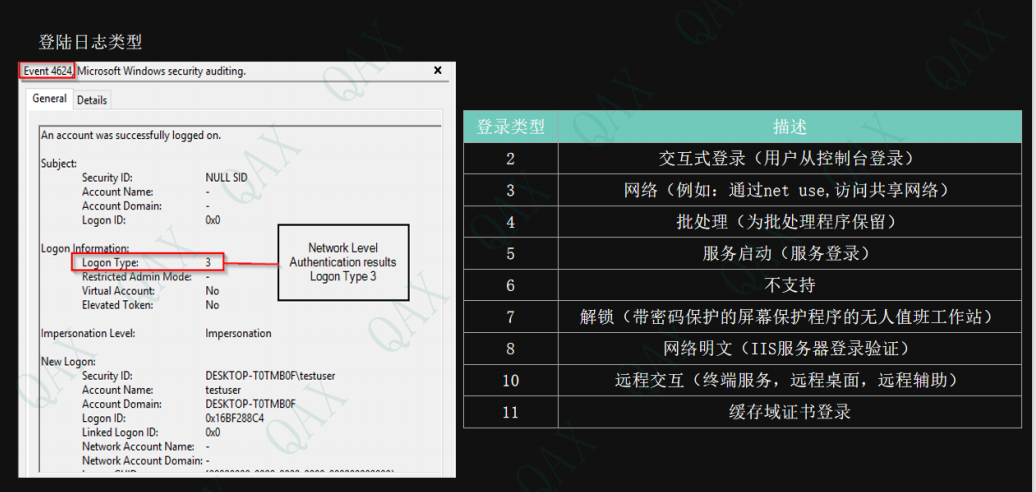Click the 描述 column header
1036x492 pixels.
[789, 127]
